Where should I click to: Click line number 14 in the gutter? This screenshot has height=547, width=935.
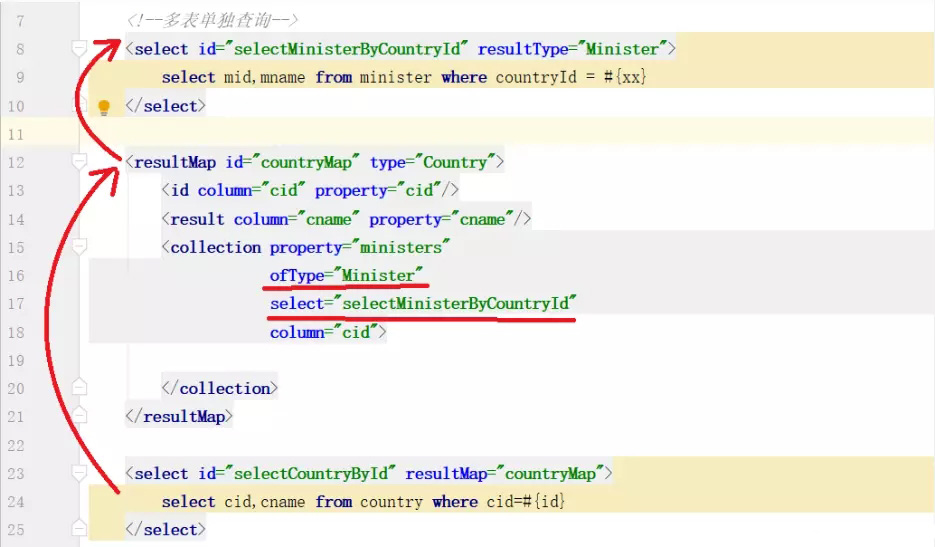(16, 220)
